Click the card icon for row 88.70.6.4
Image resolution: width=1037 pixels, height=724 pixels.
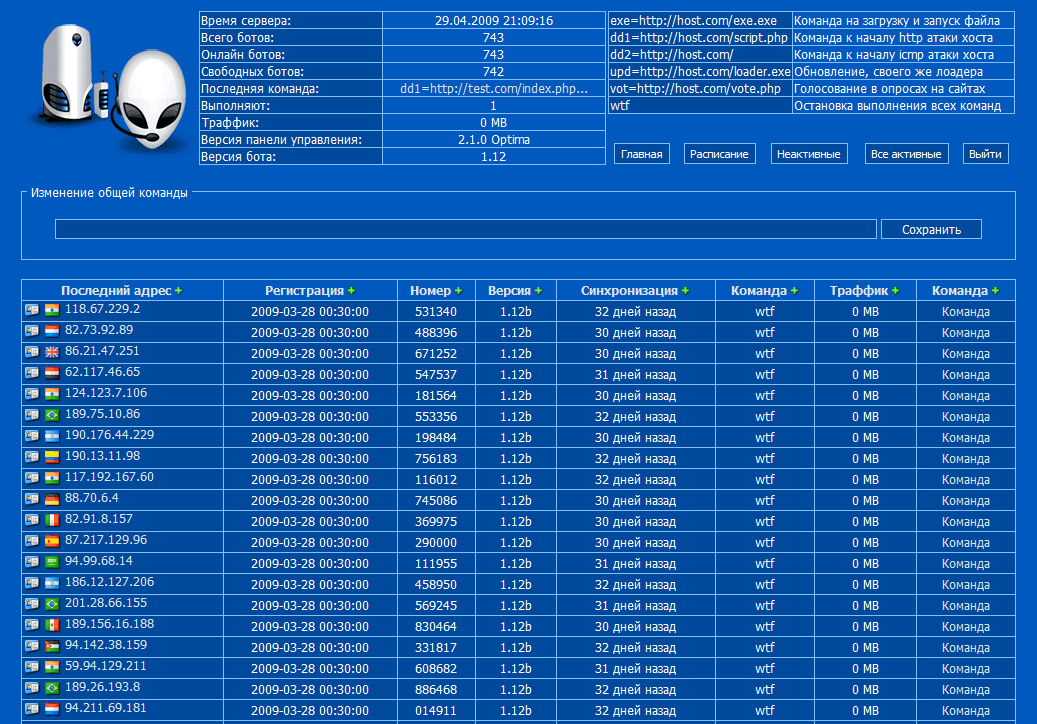coord(32,499)
